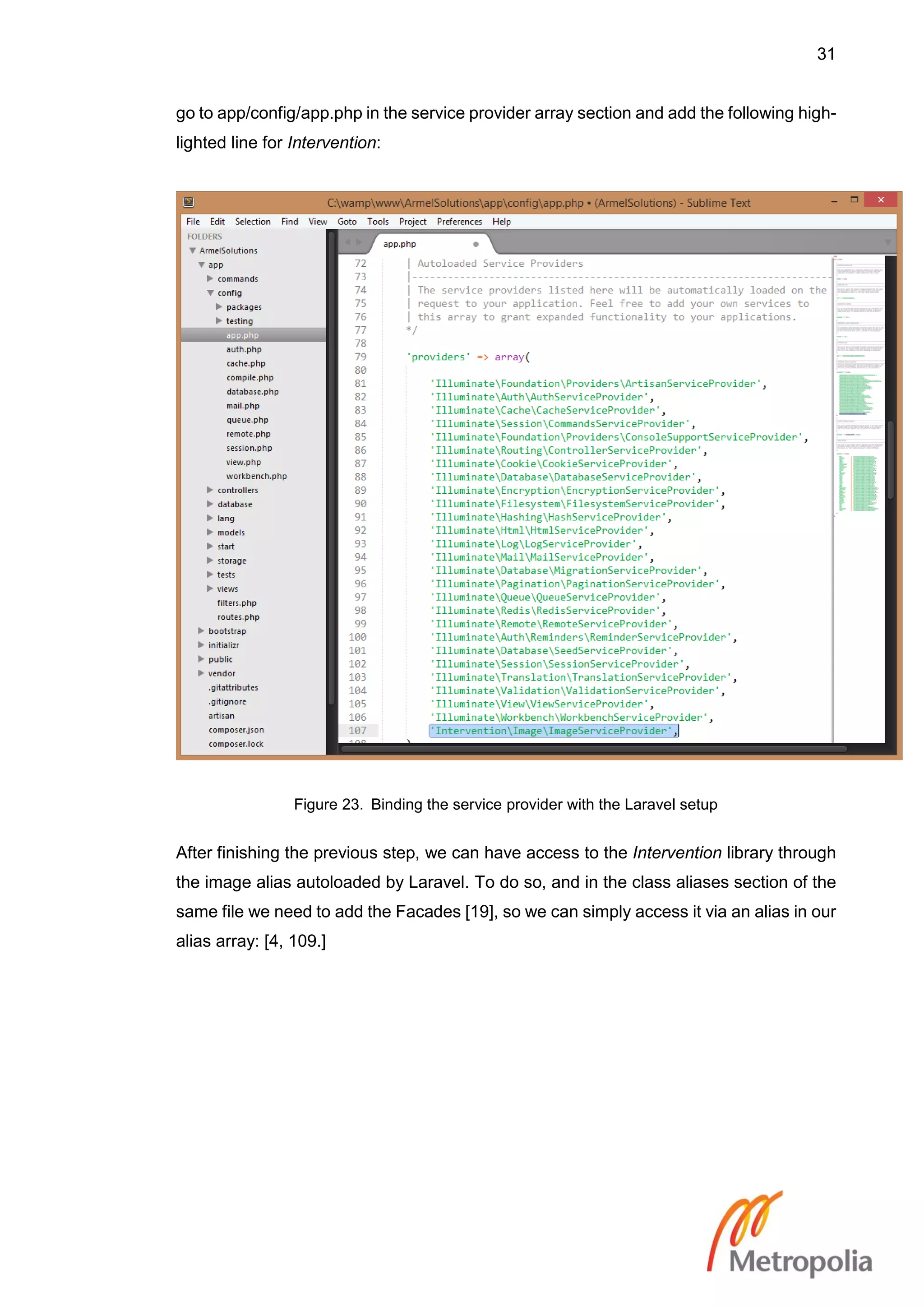Image resolution: width=924 pixels, height=1307 pixels.
Task: Click line number 107 in the gutter
Action: pos(357,730)
